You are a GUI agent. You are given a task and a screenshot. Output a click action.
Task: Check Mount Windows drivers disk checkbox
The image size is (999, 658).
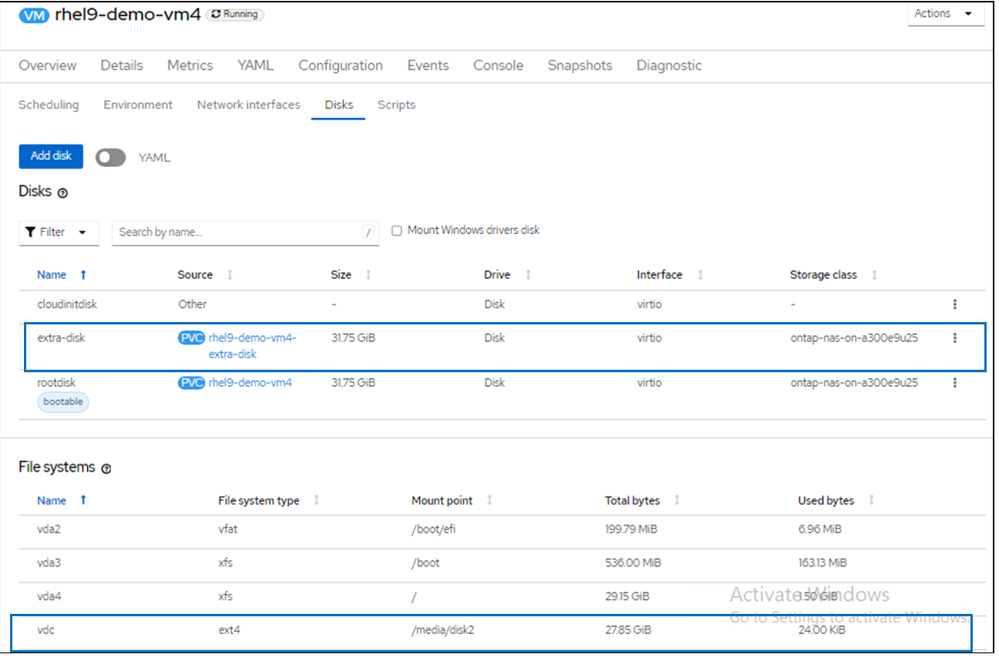[x=397, y=231]
